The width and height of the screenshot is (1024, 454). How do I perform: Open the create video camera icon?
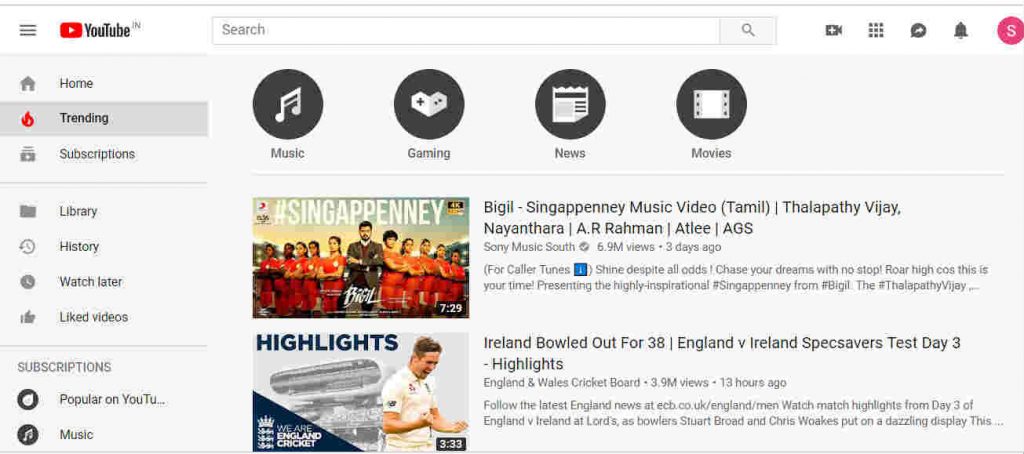coord(833,30)
